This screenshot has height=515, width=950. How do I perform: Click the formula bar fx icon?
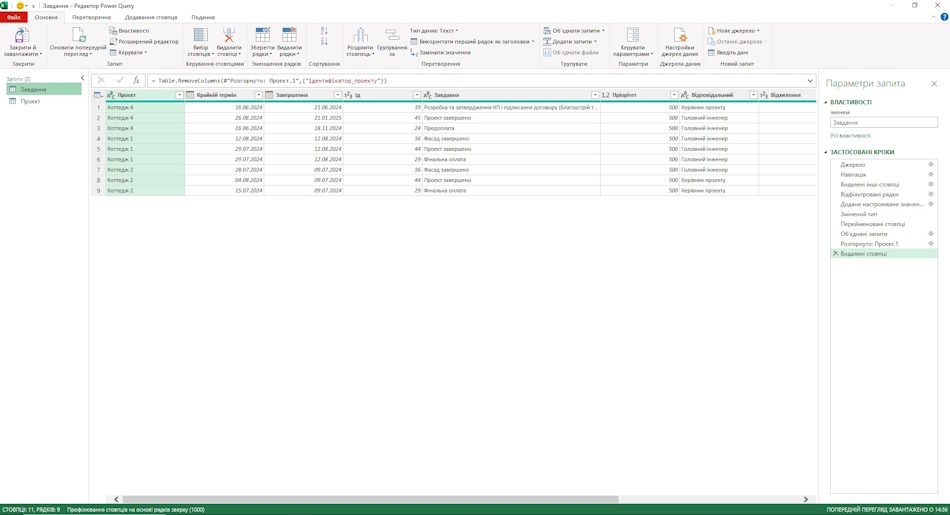click(x=136, y=80)
